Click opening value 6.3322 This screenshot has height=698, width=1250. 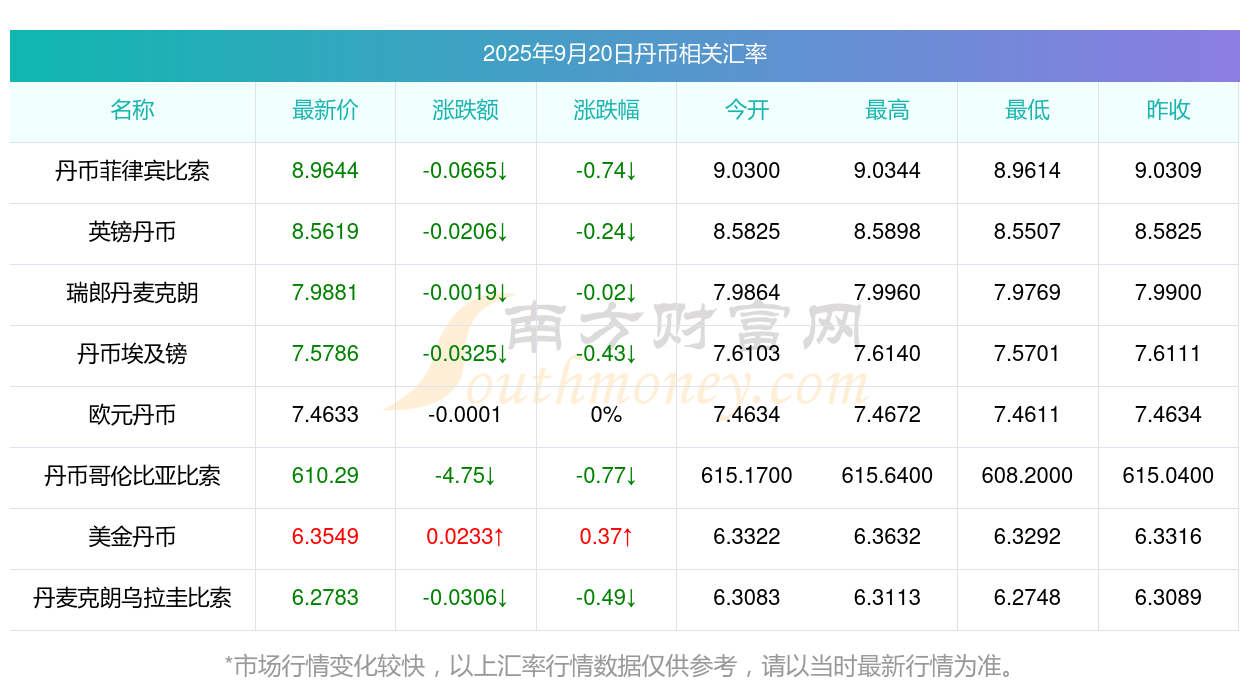tap(747, 537)
